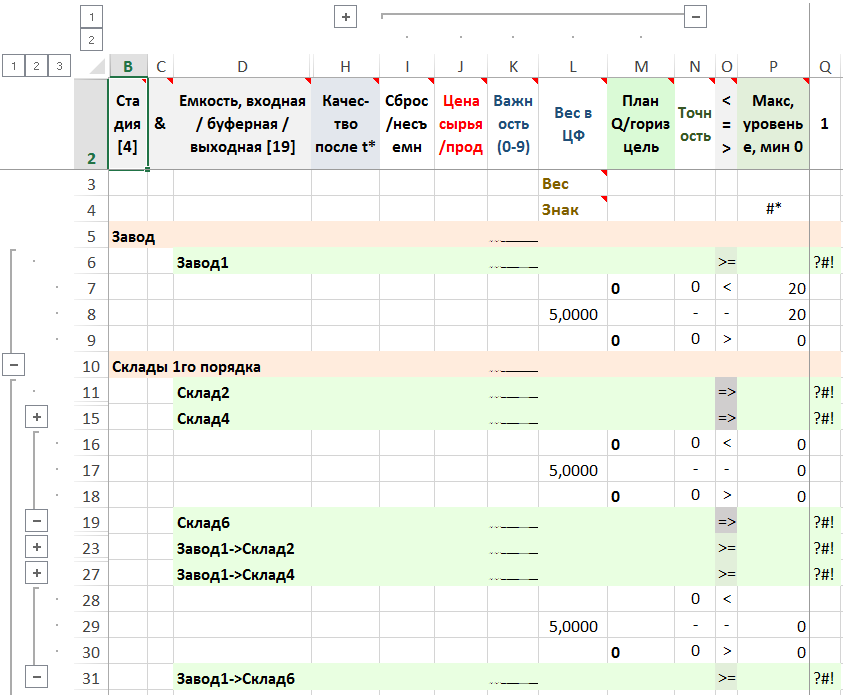Show row outline level 3
843x695 pixels.
(60, 66)
